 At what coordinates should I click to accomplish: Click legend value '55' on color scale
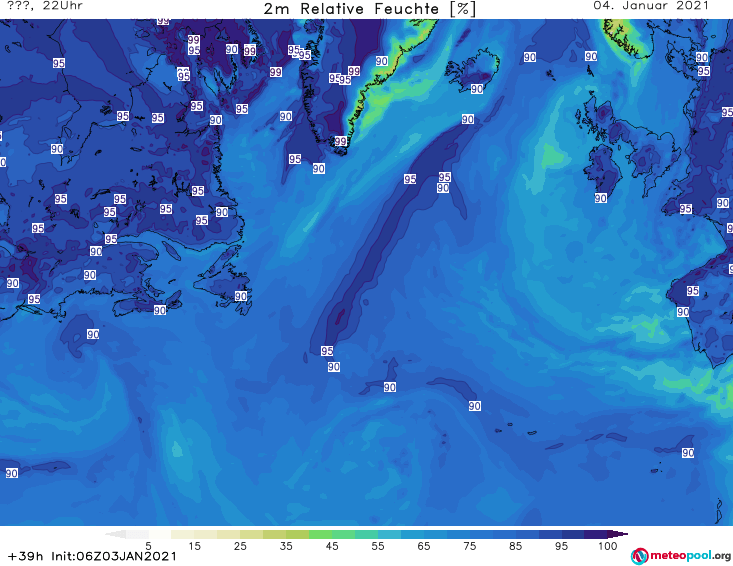point(378,546)
